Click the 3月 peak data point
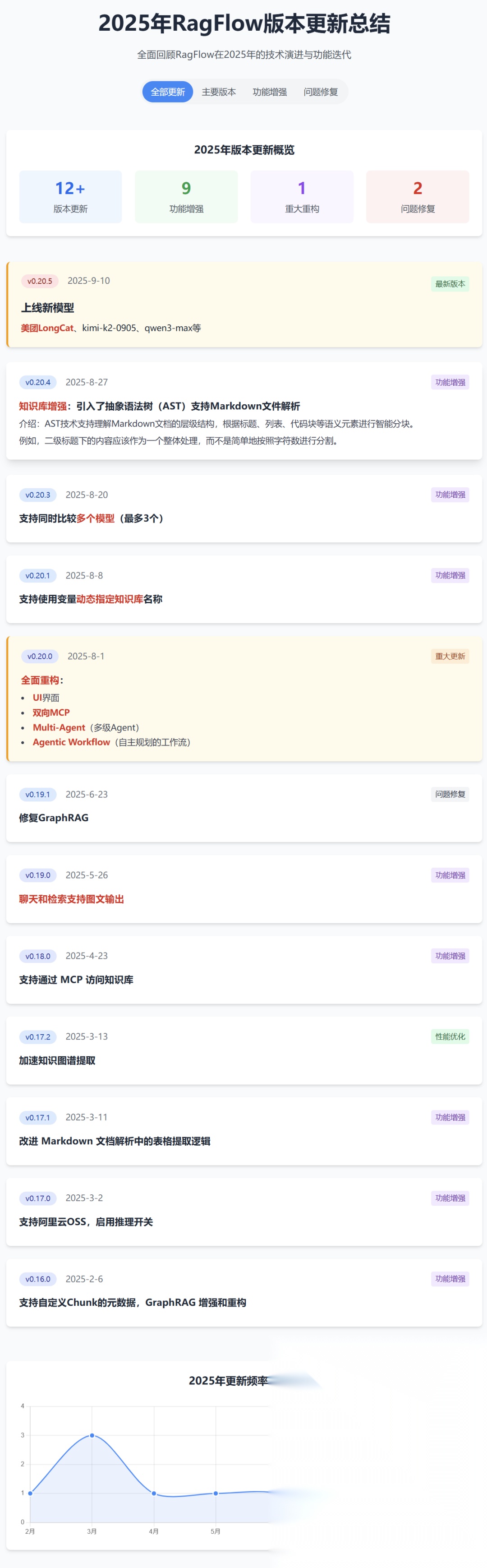 pyautogui.click(x=92, y=1435)
